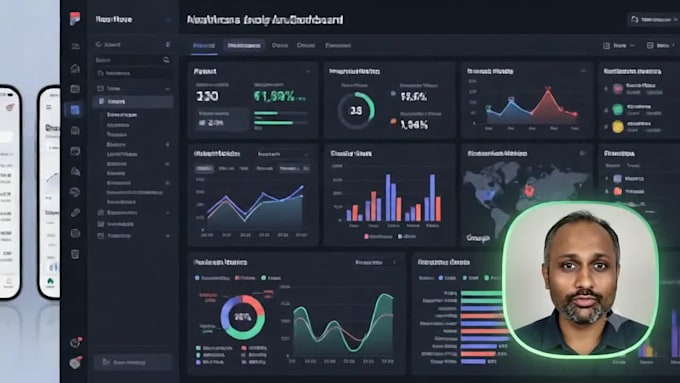
Task: Click the circular gauge showing 28
Action: click(x=356, y=111)
